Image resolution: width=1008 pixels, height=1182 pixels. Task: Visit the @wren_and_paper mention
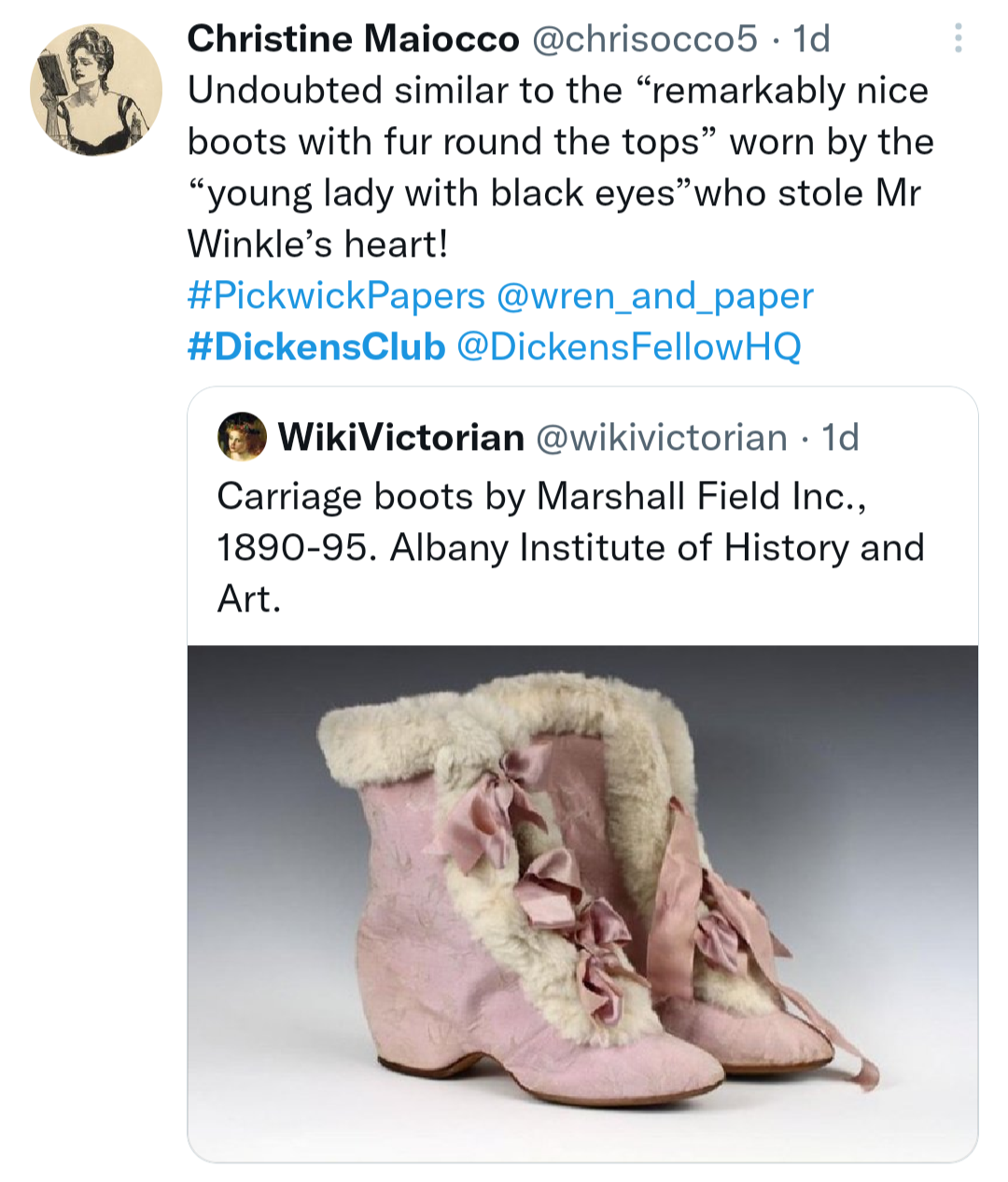tap(655, 296)
